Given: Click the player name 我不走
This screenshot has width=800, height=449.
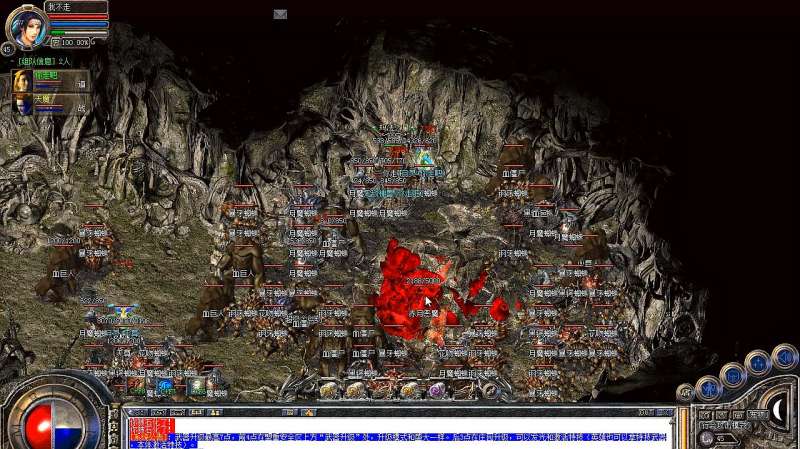Looking at the screenshot, I should coord(60,7).
